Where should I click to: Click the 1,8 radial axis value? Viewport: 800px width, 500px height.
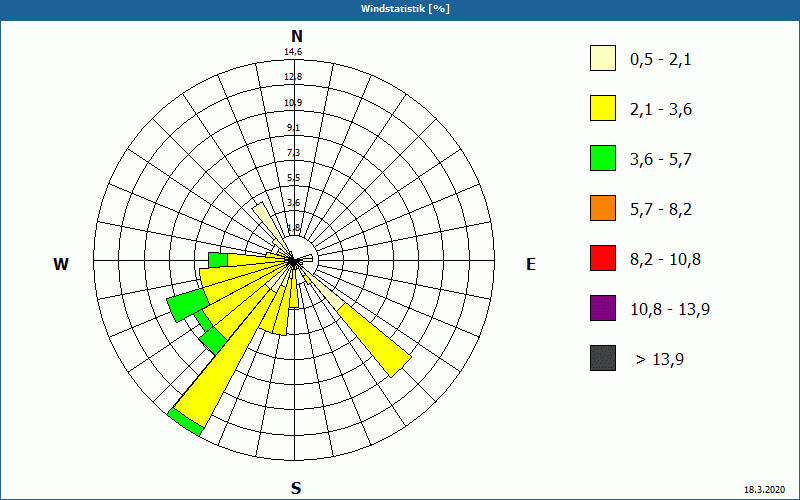click(293, 227)
